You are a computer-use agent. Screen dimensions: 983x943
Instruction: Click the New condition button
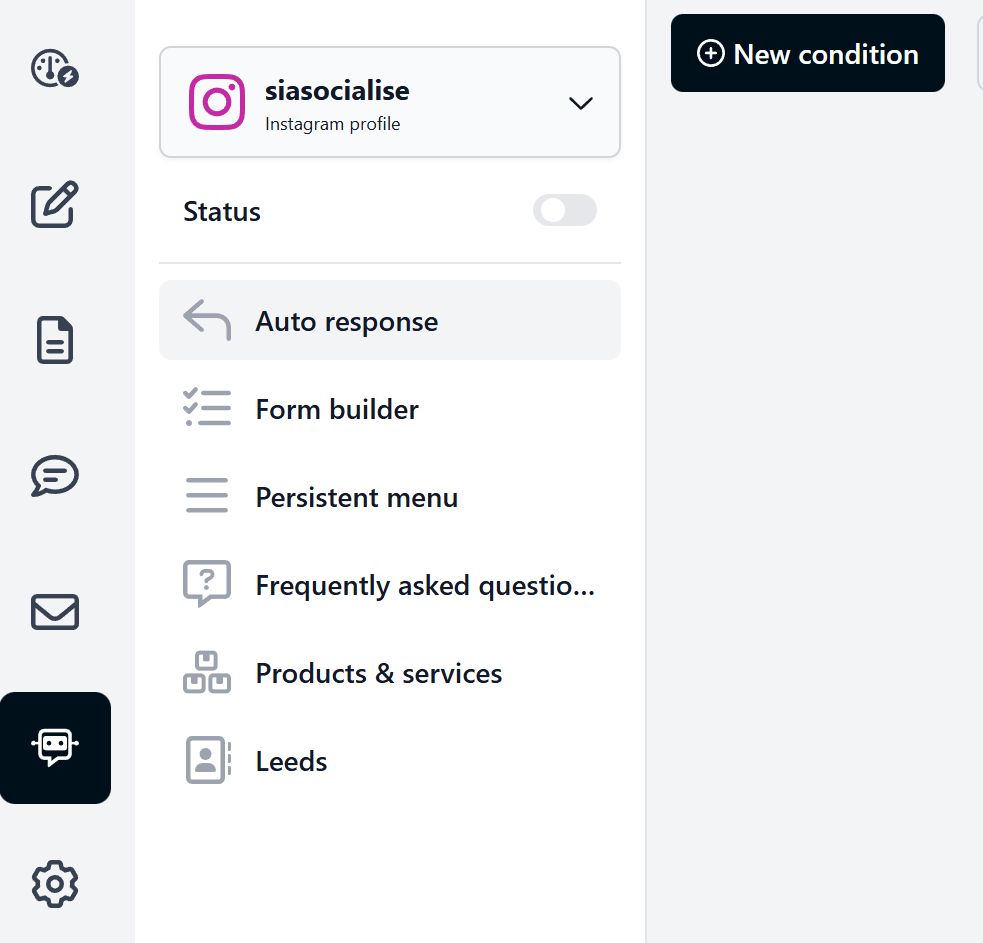pyautogui.click(x=807, y=53)
